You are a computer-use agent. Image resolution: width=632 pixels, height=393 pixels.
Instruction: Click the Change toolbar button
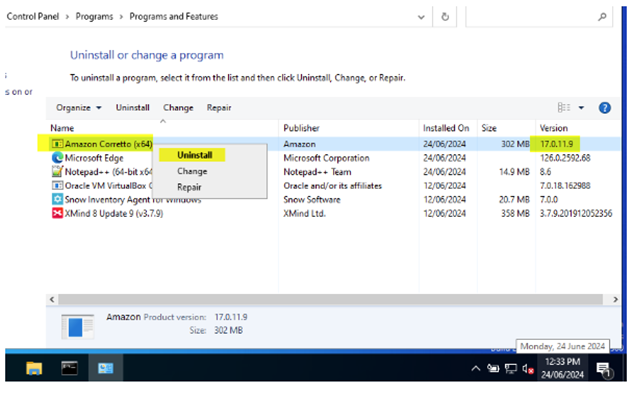pos(178,108)
